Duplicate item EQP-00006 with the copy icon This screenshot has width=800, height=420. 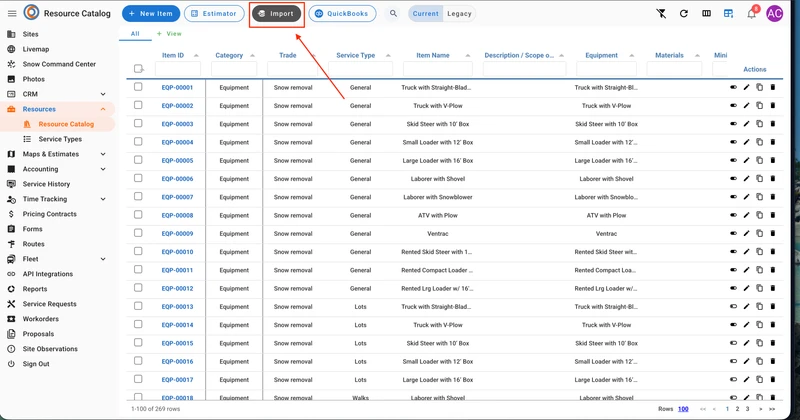pos(760,179)
